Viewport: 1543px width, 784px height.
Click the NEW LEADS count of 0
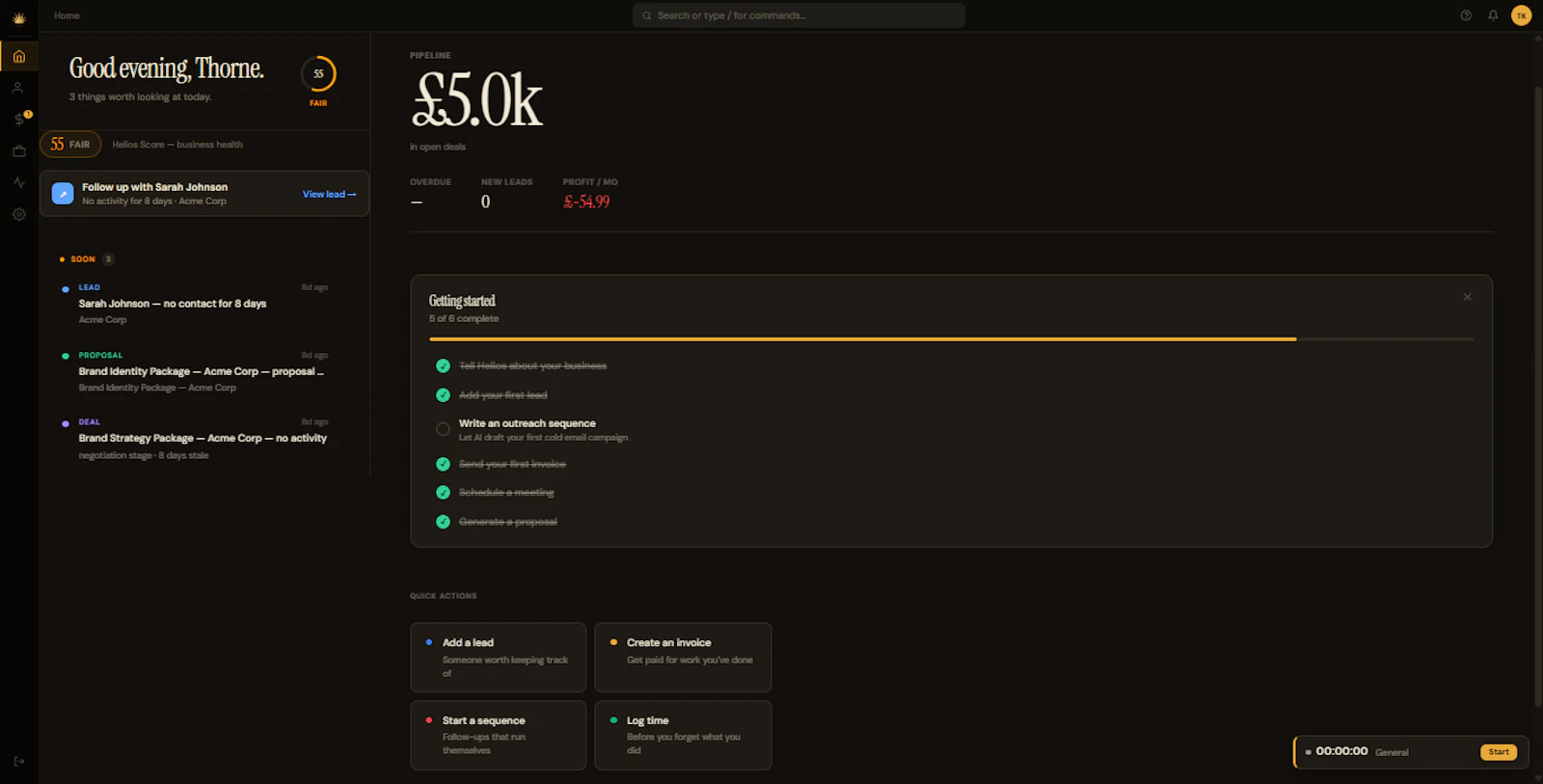485,202
